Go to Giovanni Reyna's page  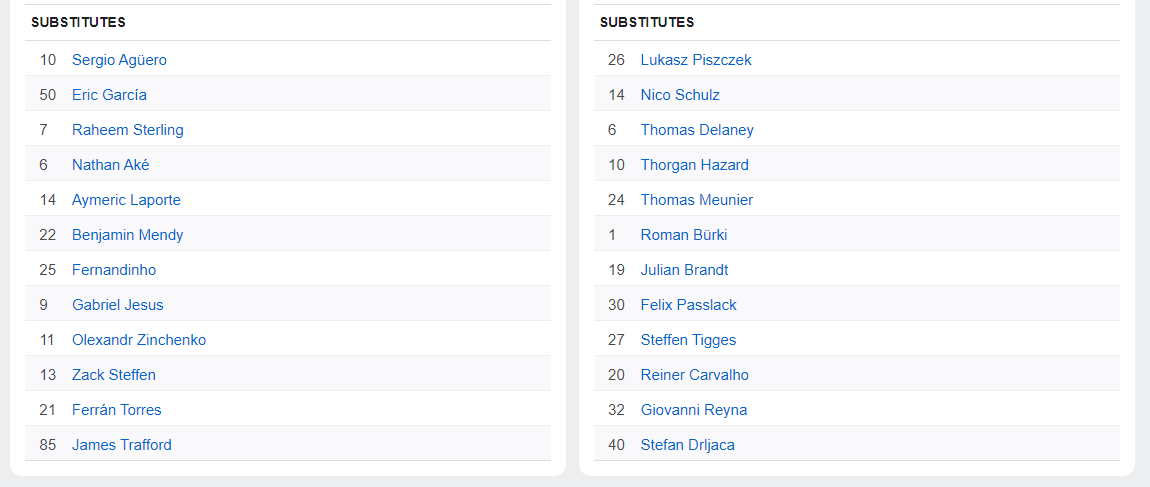coord(694,410)
